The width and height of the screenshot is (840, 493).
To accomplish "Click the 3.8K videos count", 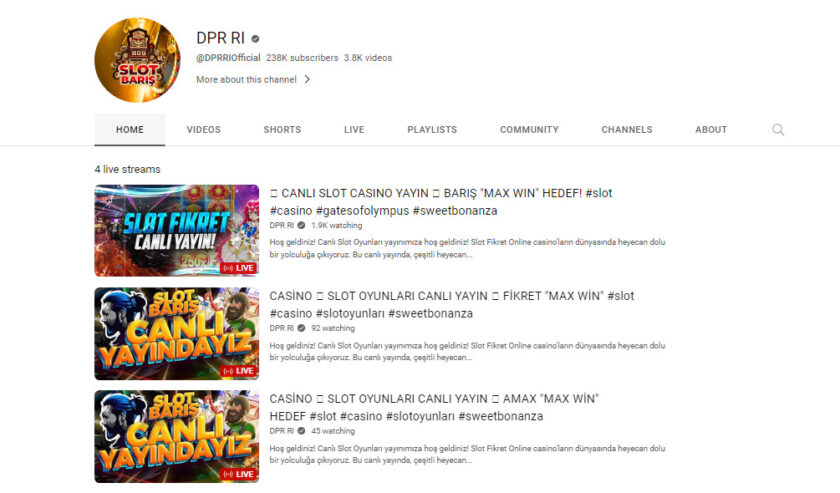I will click(368, 58).
